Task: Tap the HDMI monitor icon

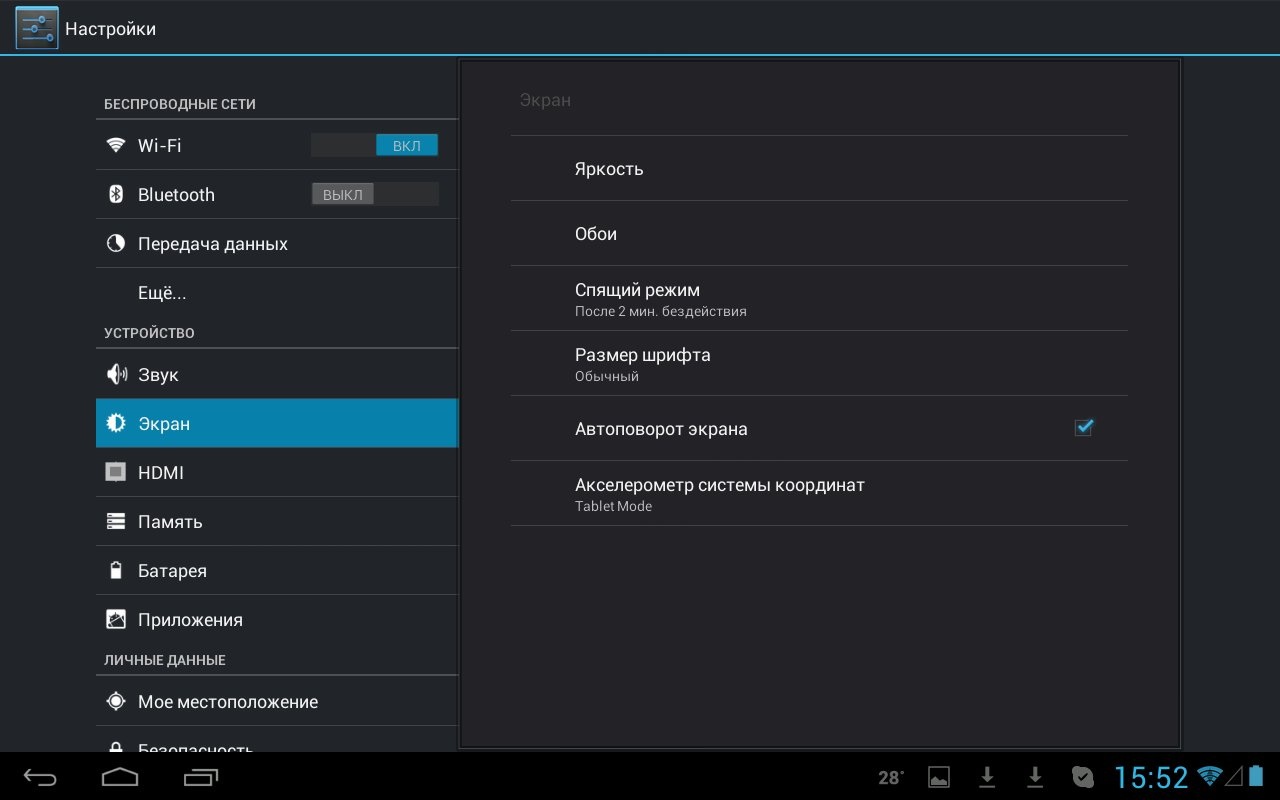Action: (116, 472)
